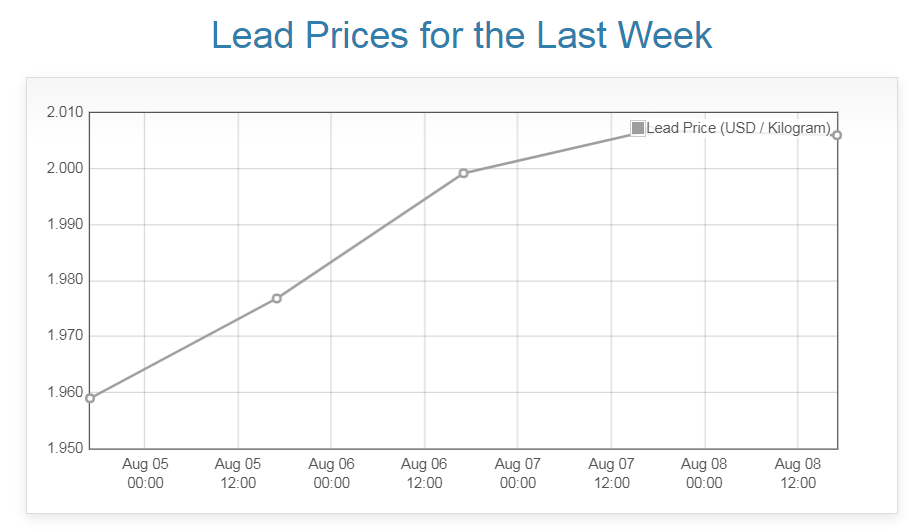This screenshot has height=530, width=917.
Task: Click the "Aug 06 00:00" x-axis label
Action: (x=331, y=473)
